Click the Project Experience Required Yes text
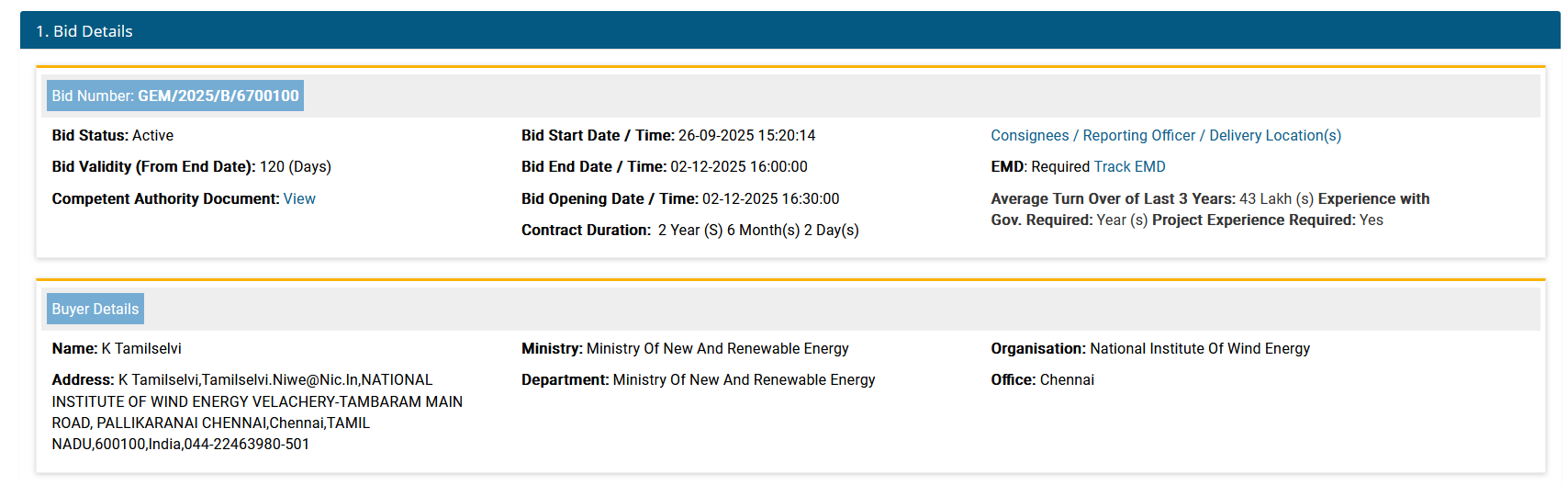This screenshot has width=1568, height=485. pos(1371,220)
